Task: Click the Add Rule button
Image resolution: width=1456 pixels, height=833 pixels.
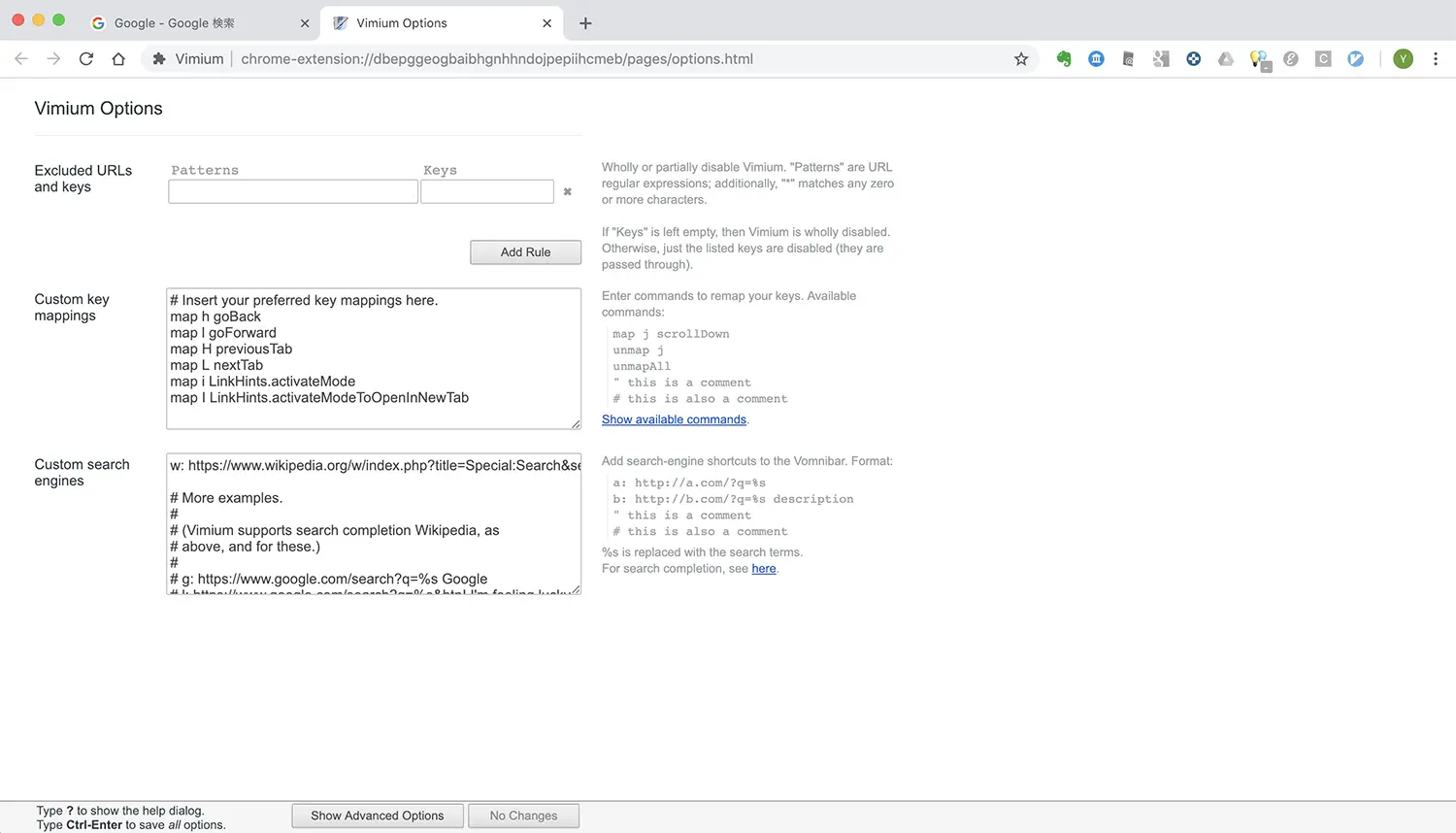Action: coord(525,252)
